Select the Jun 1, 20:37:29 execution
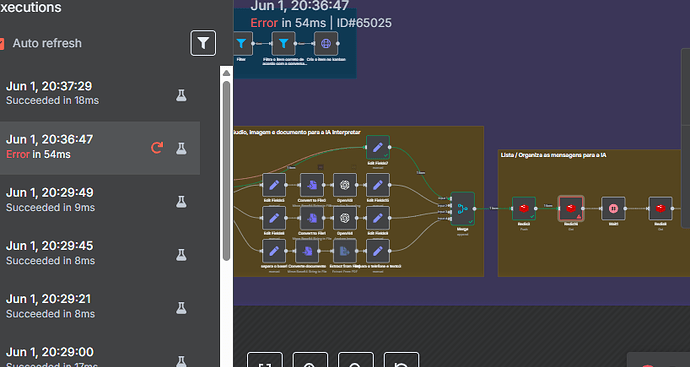This screenshot has height=367, width=690. point(100,93)
